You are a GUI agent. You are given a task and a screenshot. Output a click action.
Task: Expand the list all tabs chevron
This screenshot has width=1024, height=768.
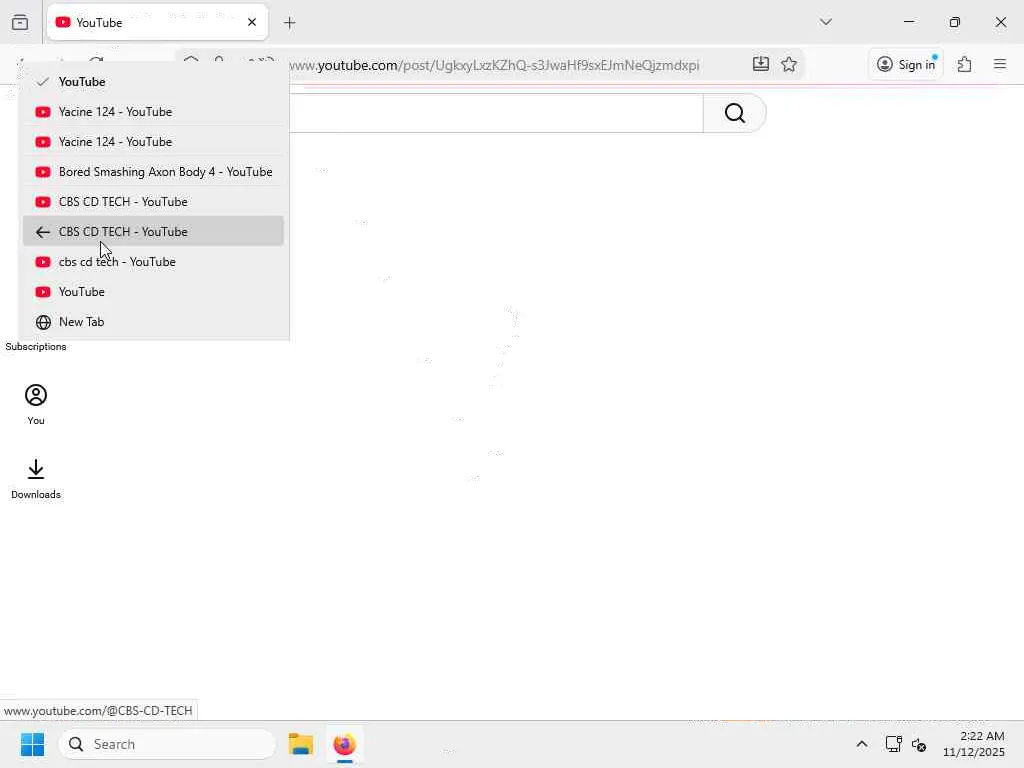point(825,22)
